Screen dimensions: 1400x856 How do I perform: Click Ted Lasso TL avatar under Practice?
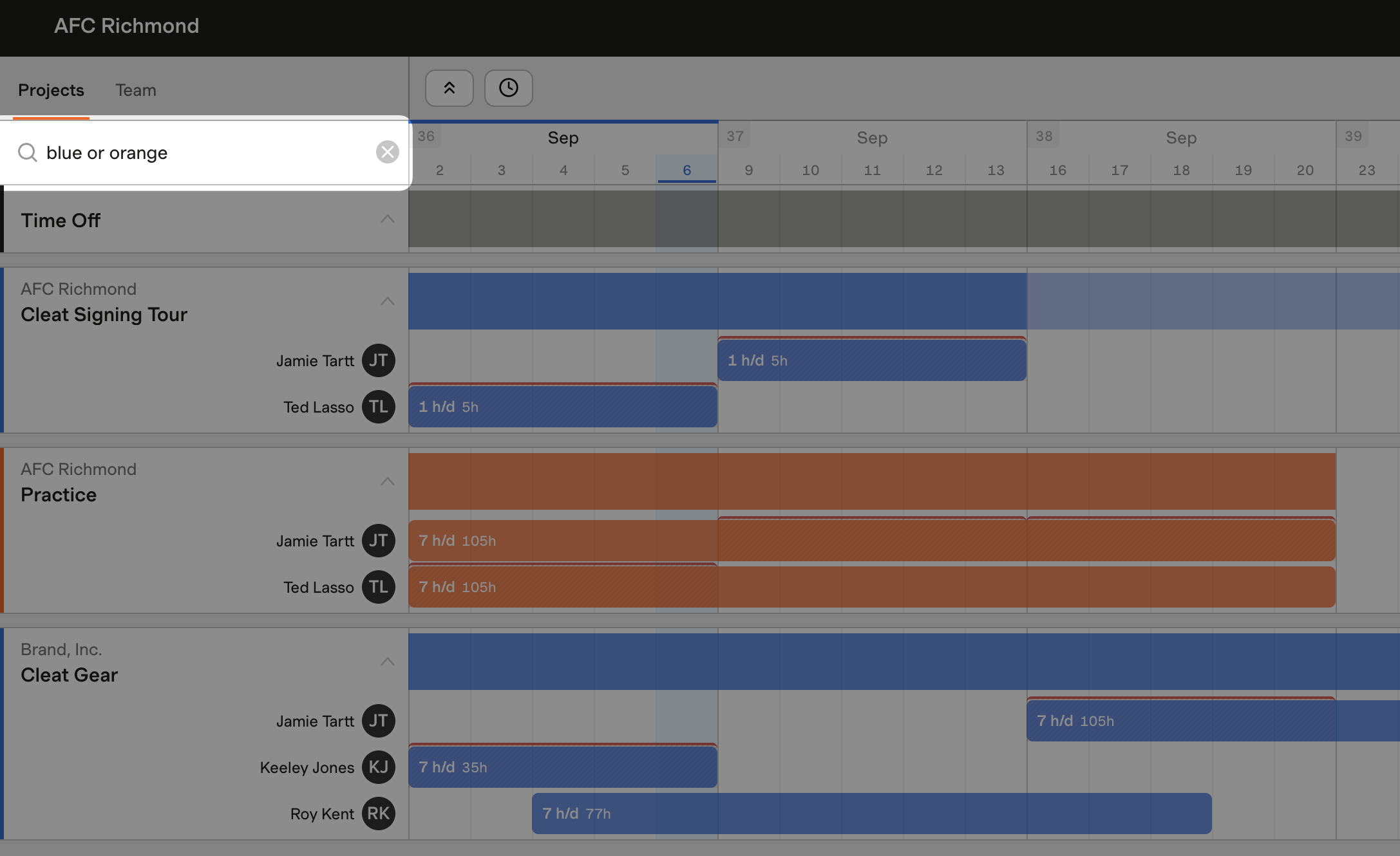pos(379,587)
